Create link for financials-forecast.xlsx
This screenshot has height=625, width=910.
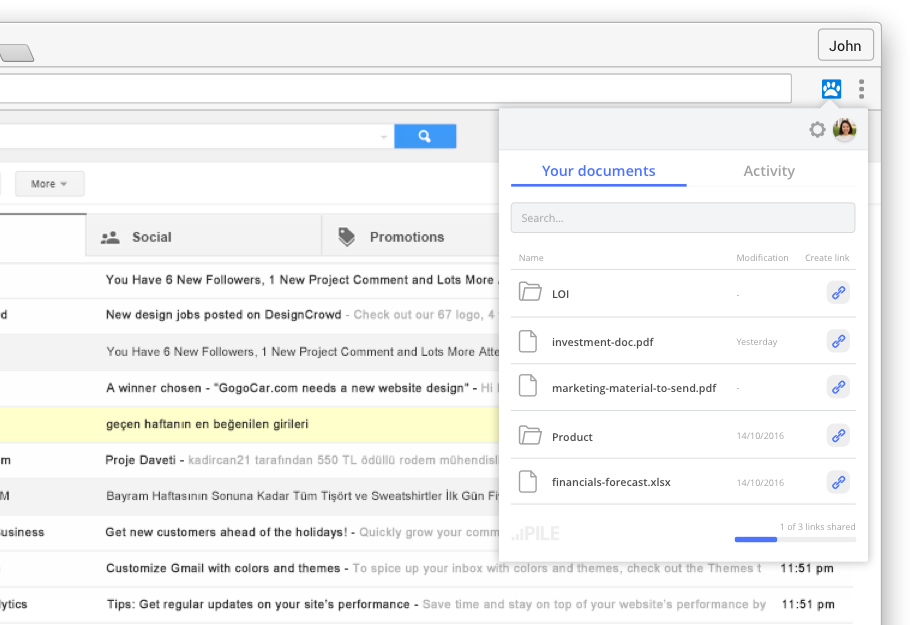[838, 482]
